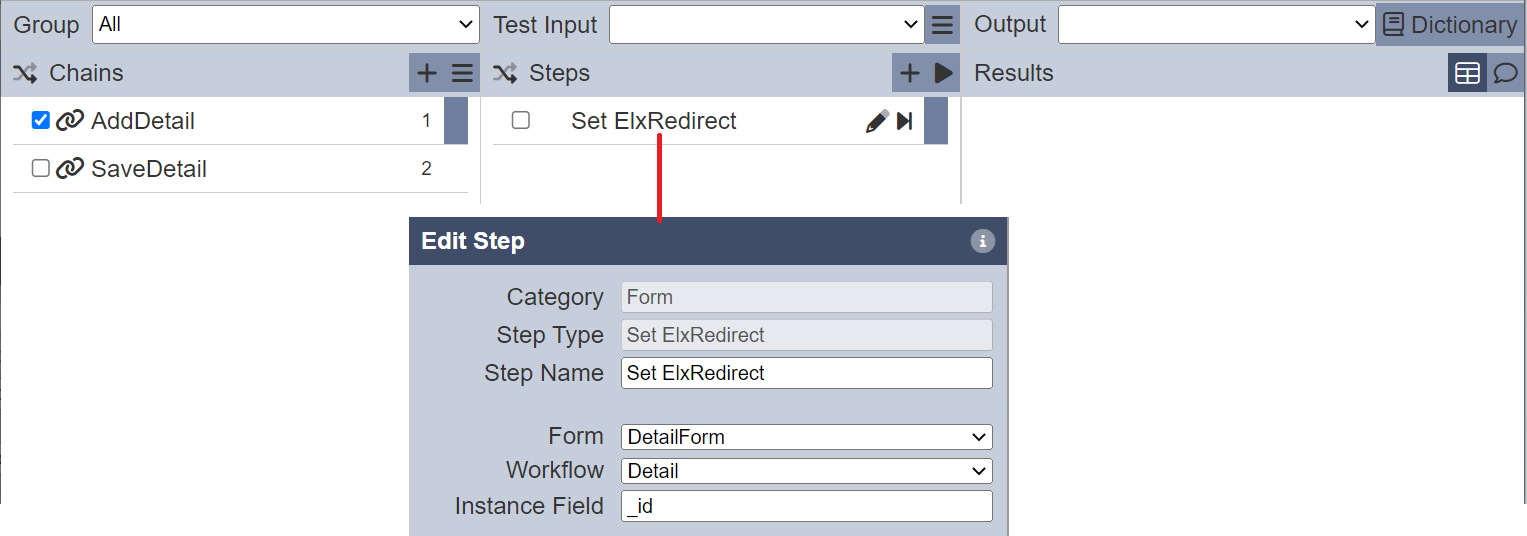Open the Test Input dropdown
The height and width of the screenshot is (536, 1527).
[767, 25]
